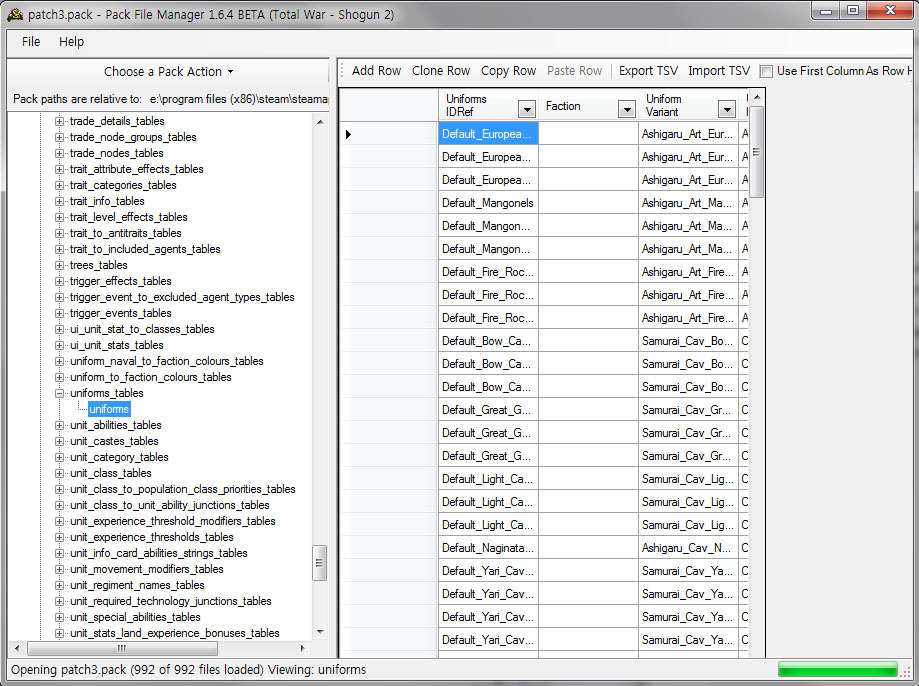Open the Choose a Pack Action dropdown

tap(168, 72)
